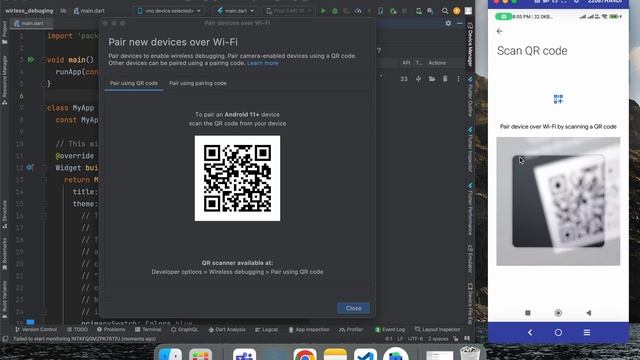Hide the Device Manager panel via minus icon

point(460,23)
